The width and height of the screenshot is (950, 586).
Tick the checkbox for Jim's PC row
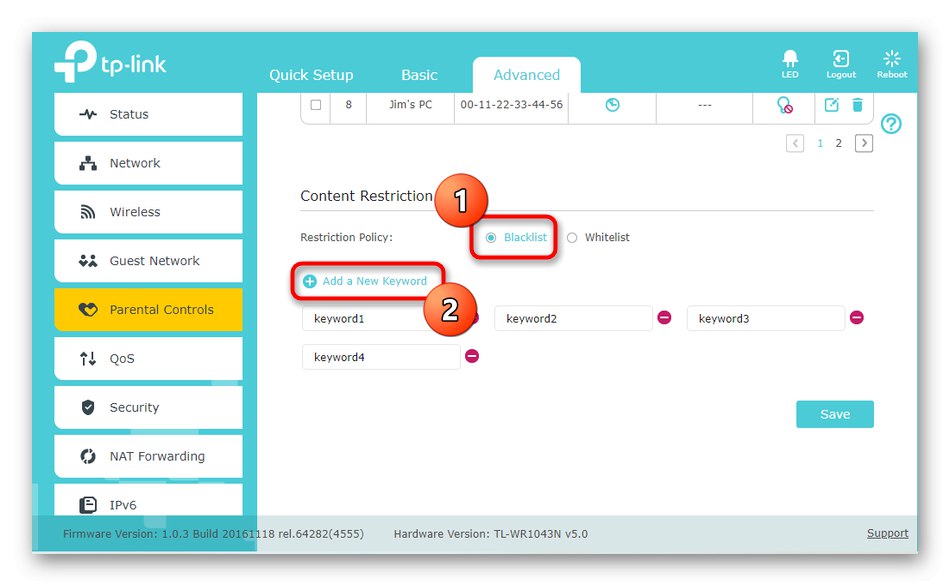[316, 105]
